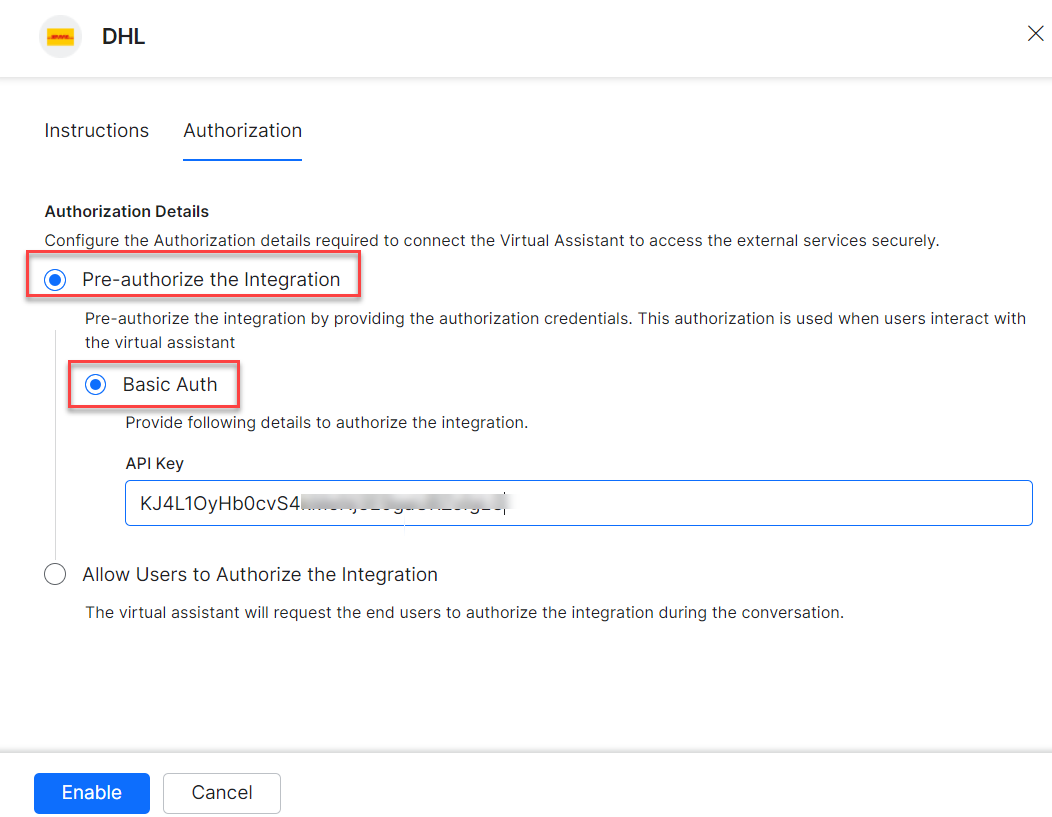The height and width of the screenshot is (817, 1052).
Task: Click the Cancel button
Action: pos(221,793)
